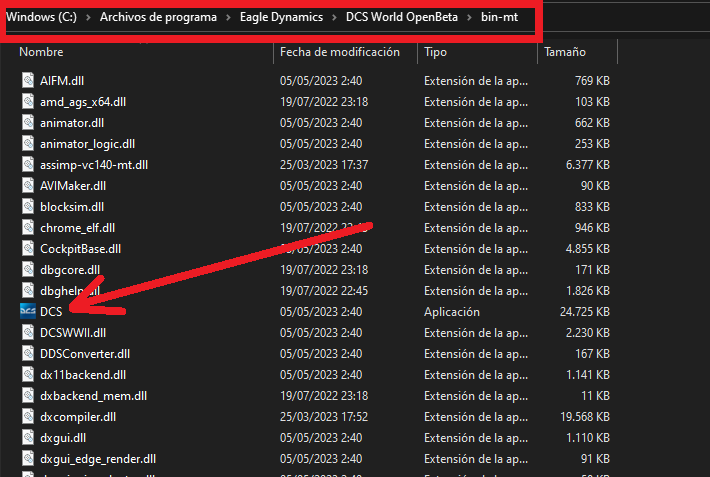Screen dimensions: 710x477
Task: Click the 6.377 KB size of assimp-vc140-mt.dll
Action: [588, 165]
